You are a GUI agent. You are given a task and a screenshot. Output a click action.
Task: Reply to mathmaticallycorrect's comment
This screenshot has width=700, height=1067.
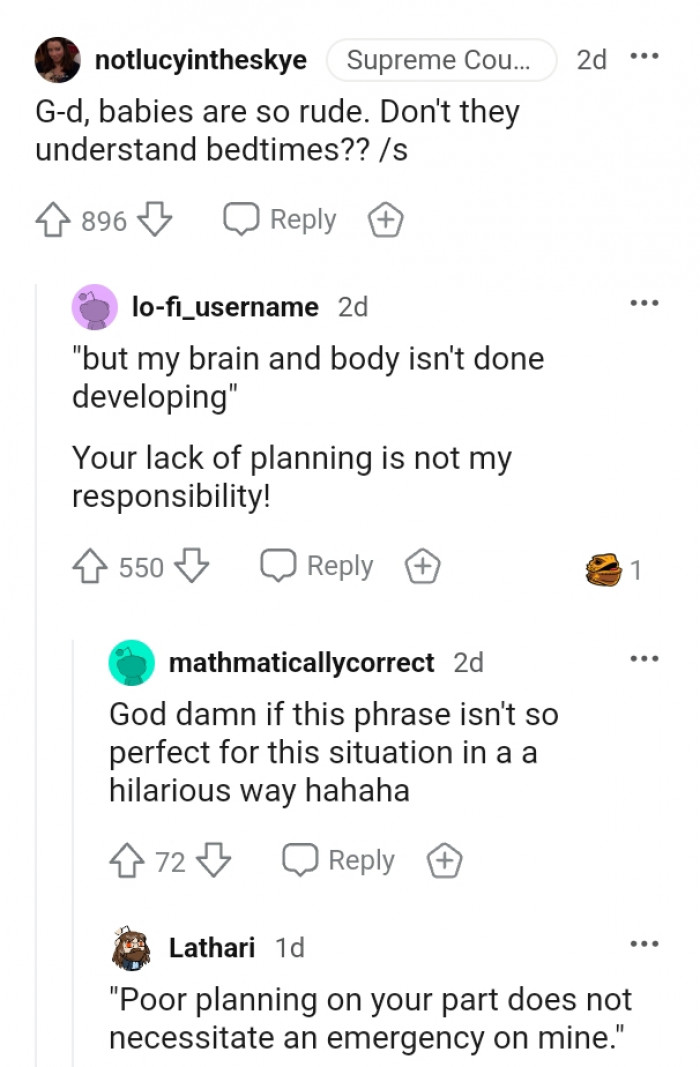click(x=339, y=860)
